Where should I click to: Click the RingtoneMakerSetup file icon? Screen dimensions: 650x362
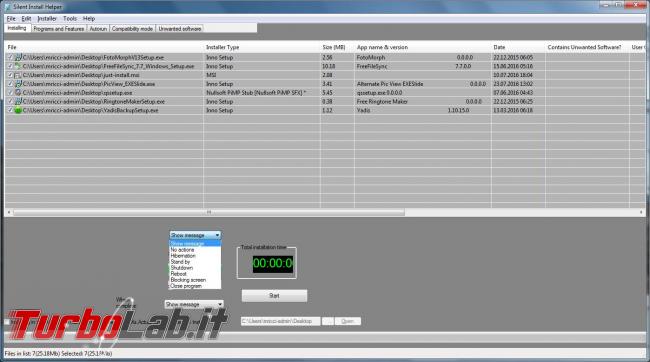[18, 102]
